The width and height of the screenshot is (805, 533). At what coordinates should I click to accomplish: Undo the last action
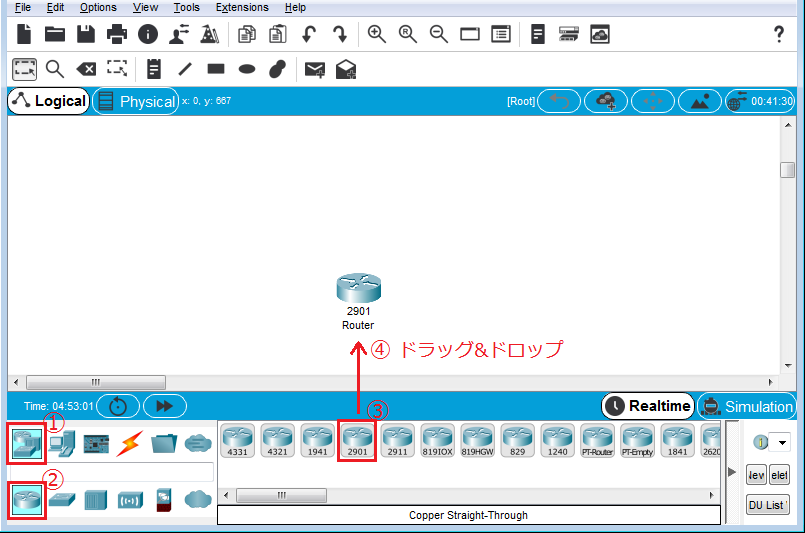[x=309, y=34]
